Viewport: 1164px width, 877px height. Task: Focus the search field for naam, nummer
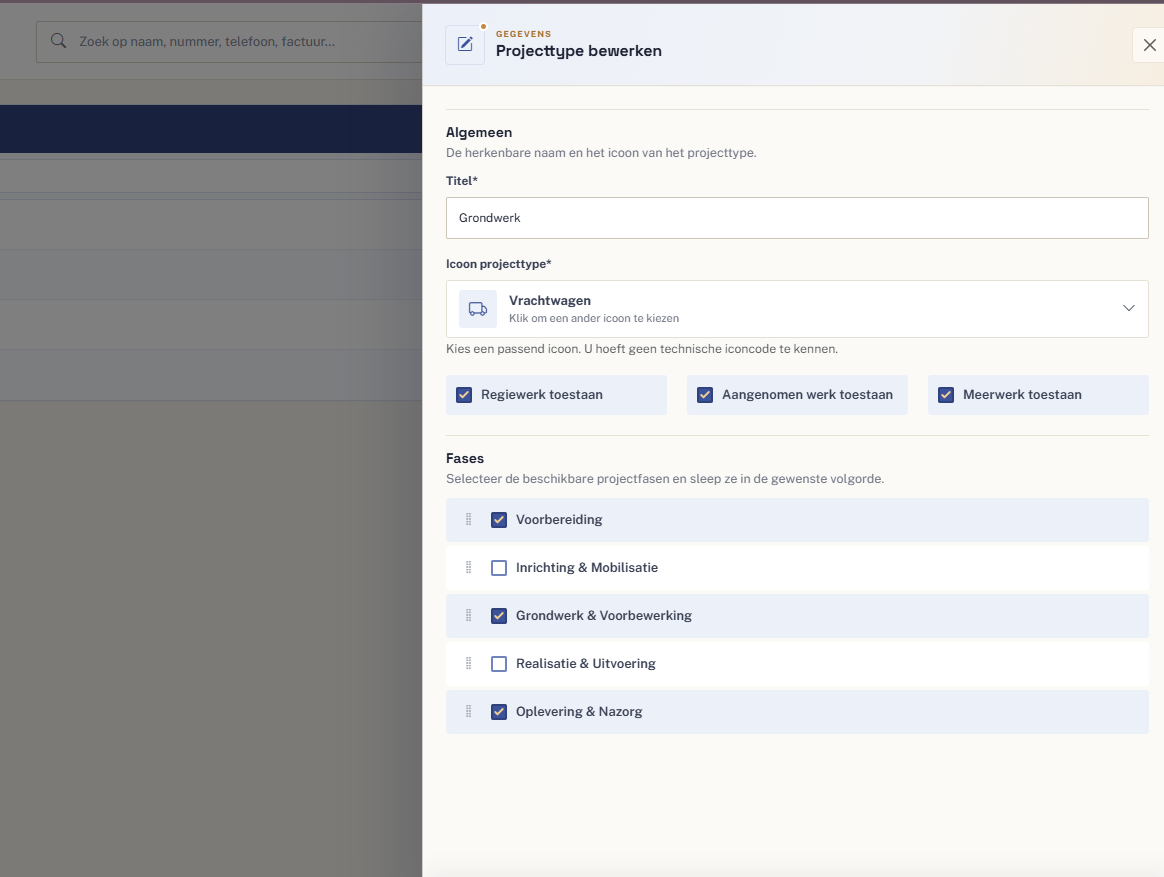point(229,42)
